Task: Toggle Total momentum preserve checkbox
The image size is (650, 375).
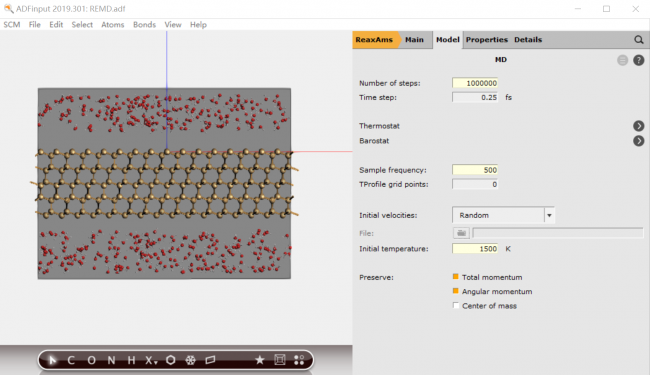Action: tap(456, 277)
